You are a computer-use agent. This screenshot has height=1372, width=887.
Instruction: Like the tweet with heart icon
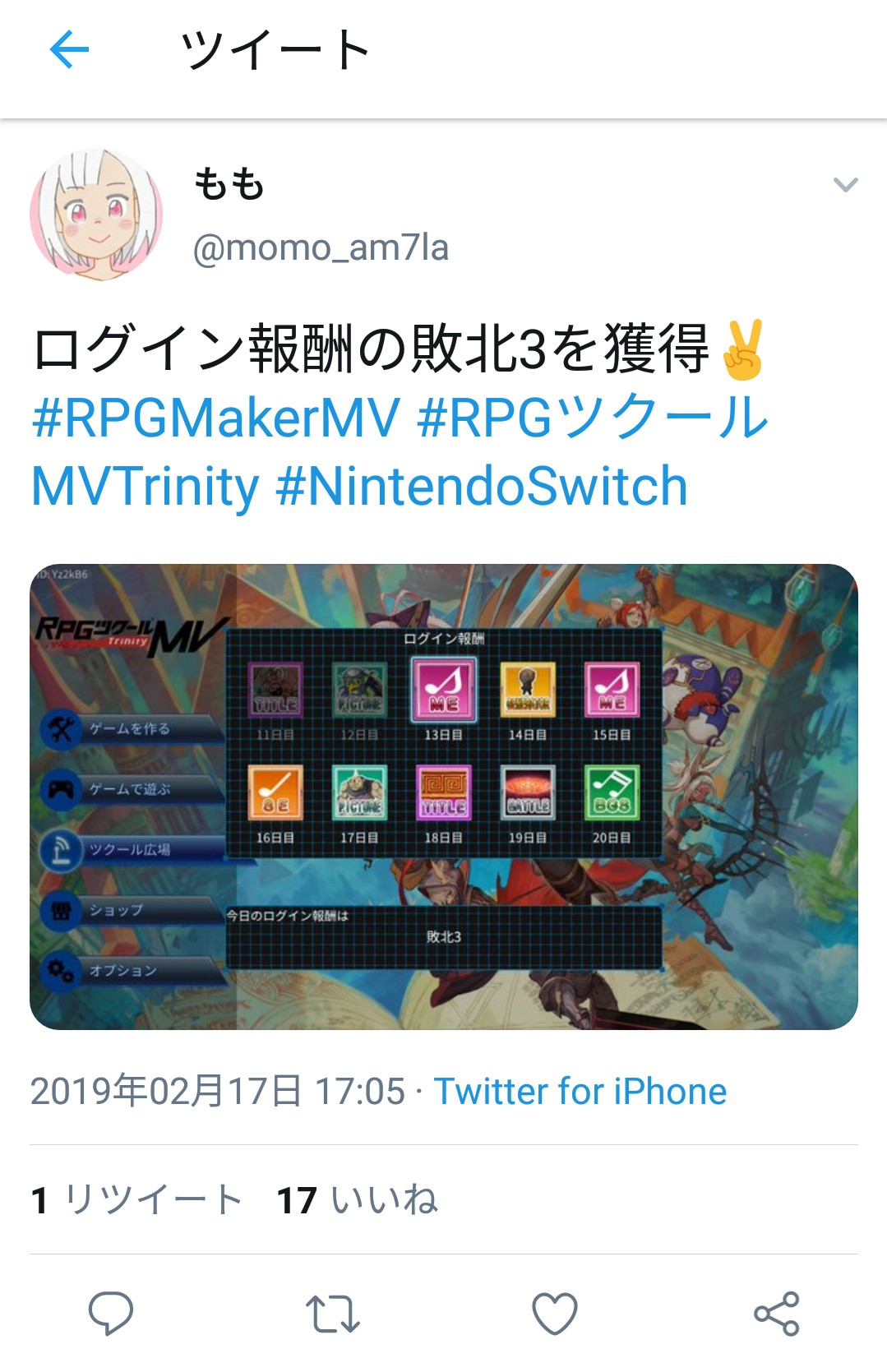coord(555,1314)
